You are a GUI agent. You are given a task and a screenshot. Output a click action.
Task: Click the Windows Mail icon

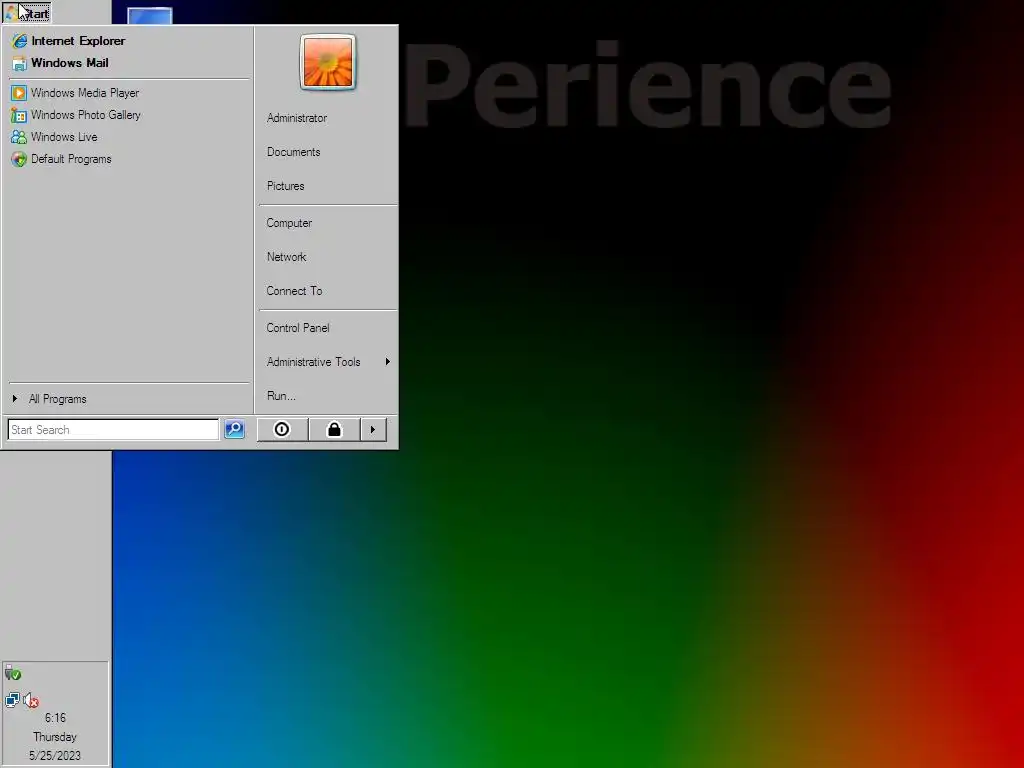coord(20,63)
